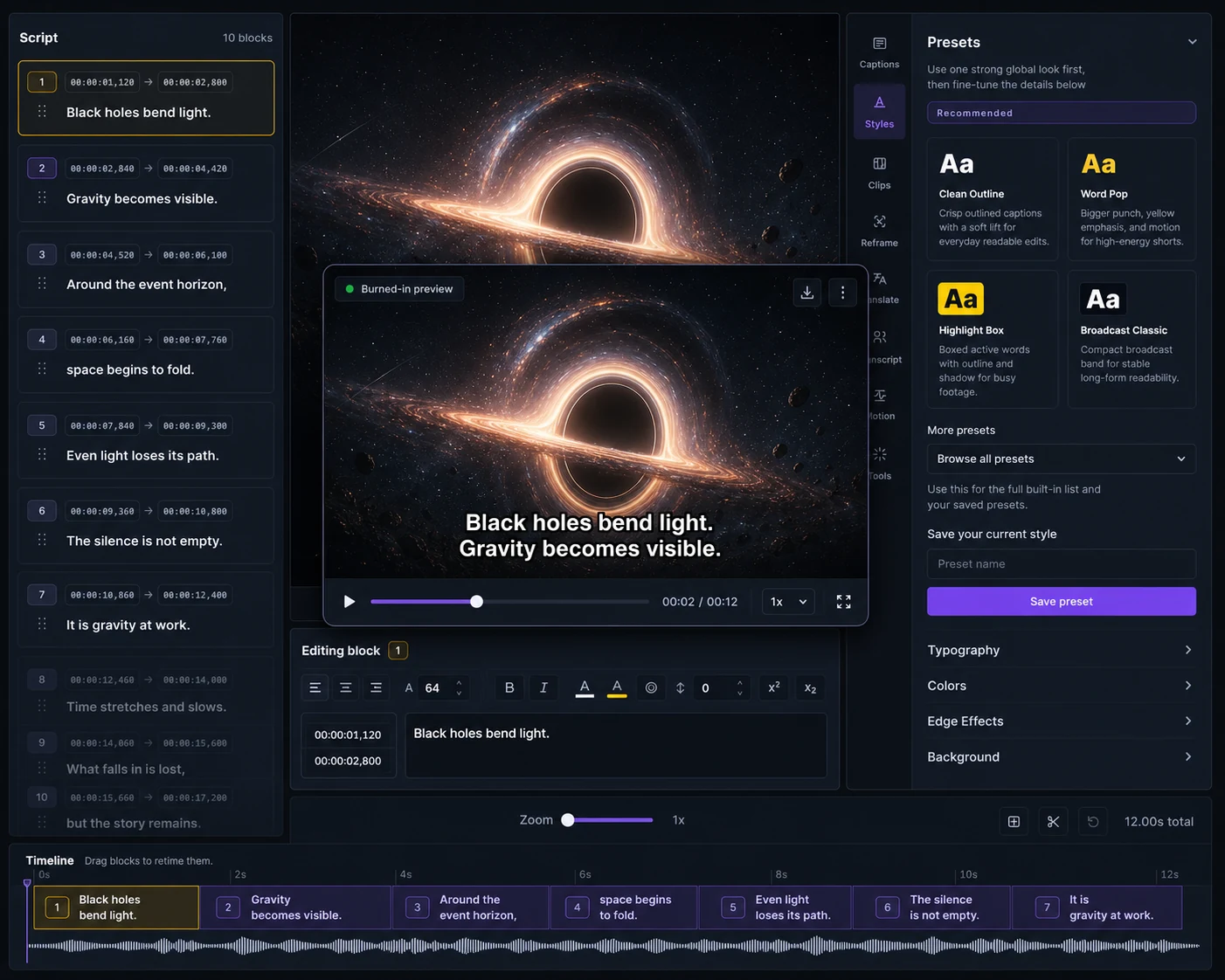
Task: Click line offset stepper arrows
Action: 739,688
